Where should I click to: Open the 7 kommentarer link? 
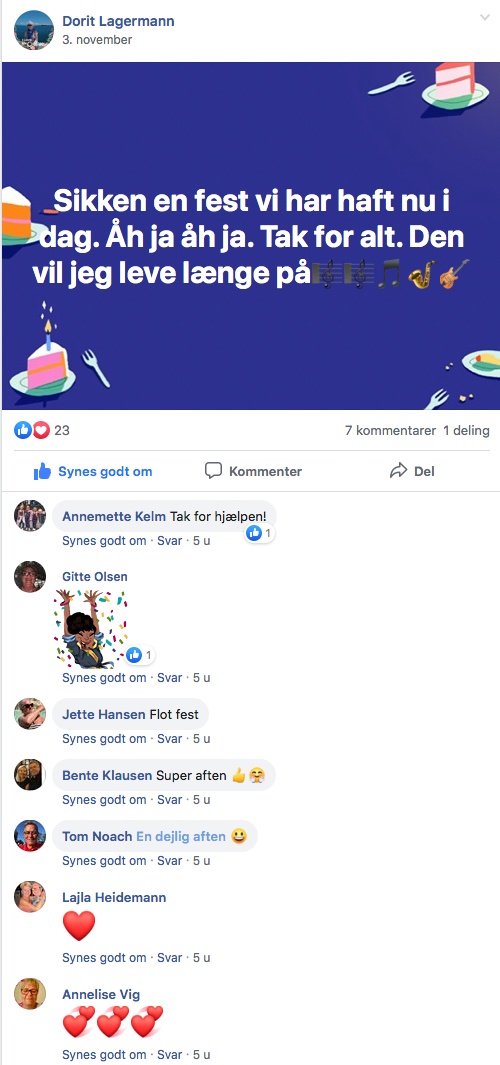coord(391,431)
